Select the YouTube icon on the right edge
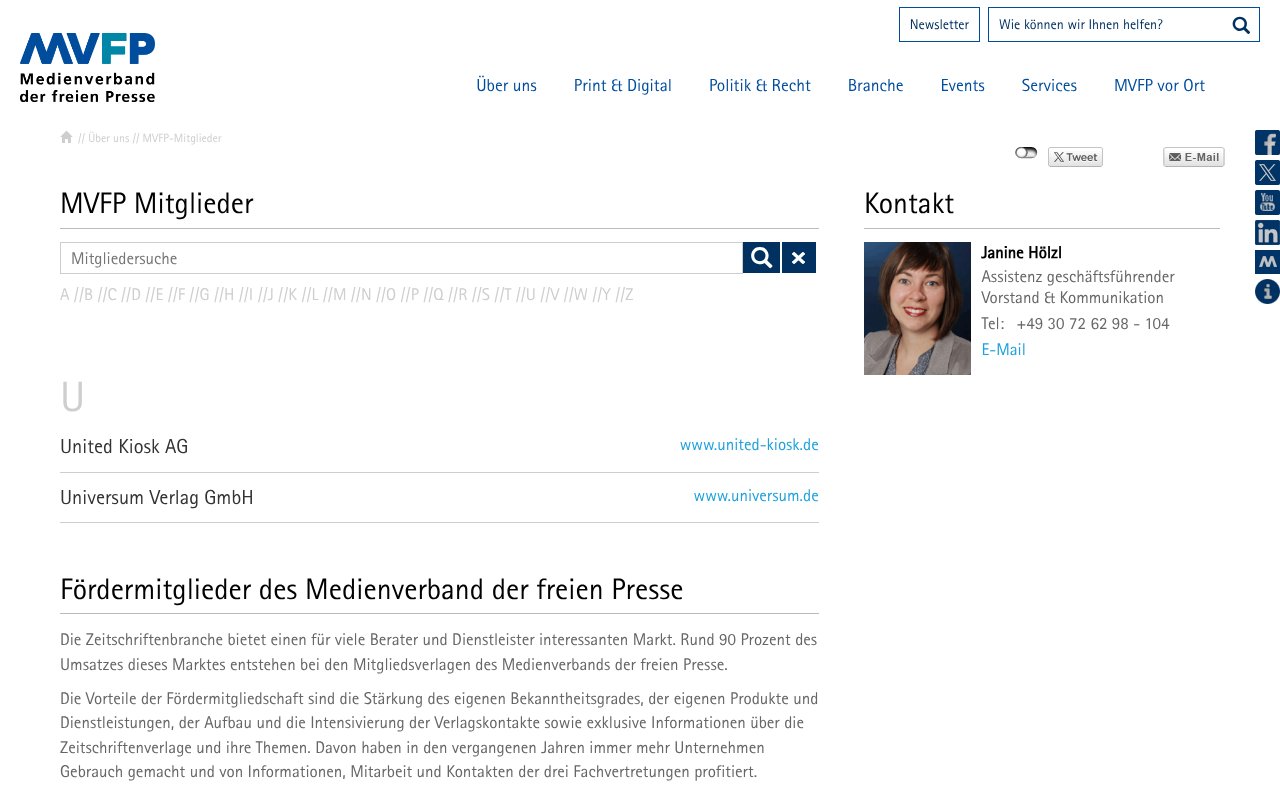Image resolution: width=1280 pixels, height=800 pixels. tap(1266, 202)
